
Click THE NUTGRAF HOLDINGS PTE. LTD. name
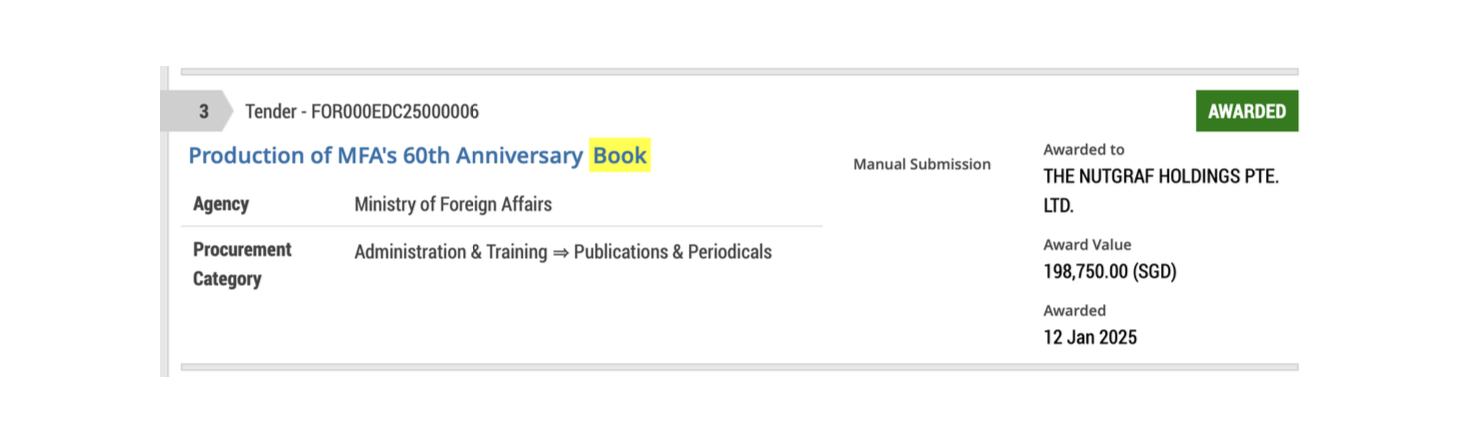1160,191
